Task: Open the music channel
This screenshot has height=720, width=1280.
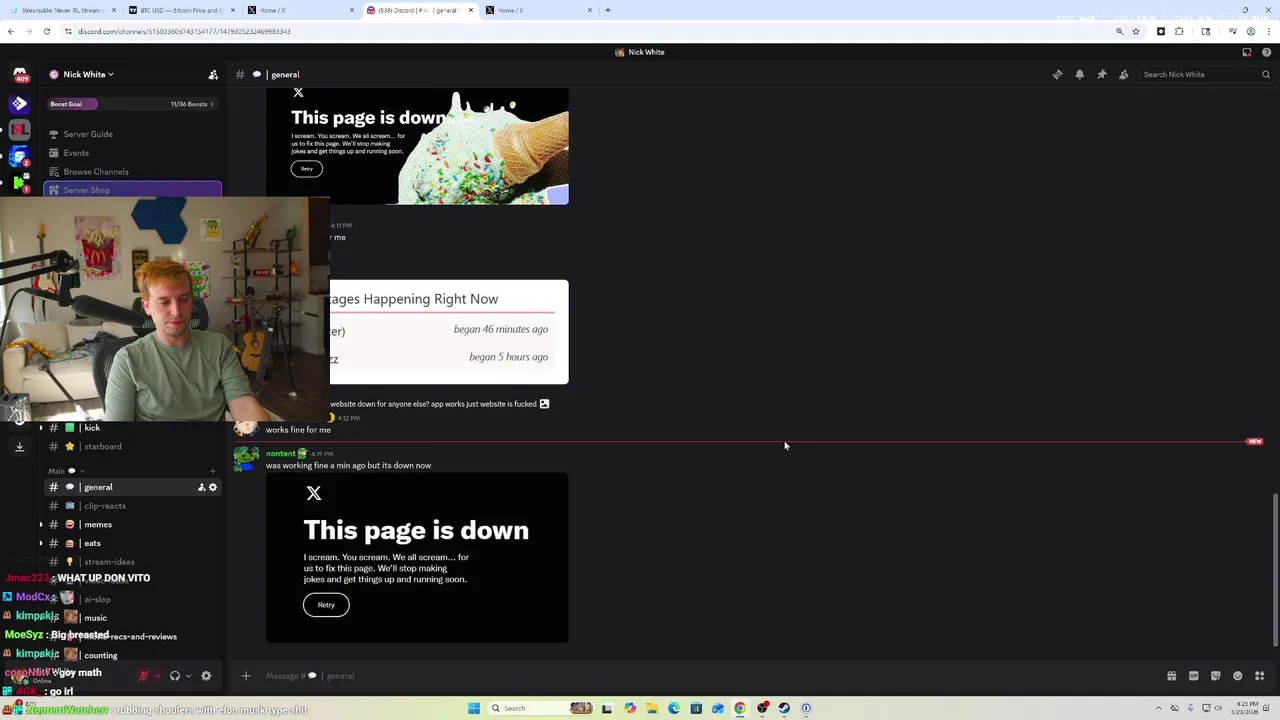Action: tap(96, 618)
